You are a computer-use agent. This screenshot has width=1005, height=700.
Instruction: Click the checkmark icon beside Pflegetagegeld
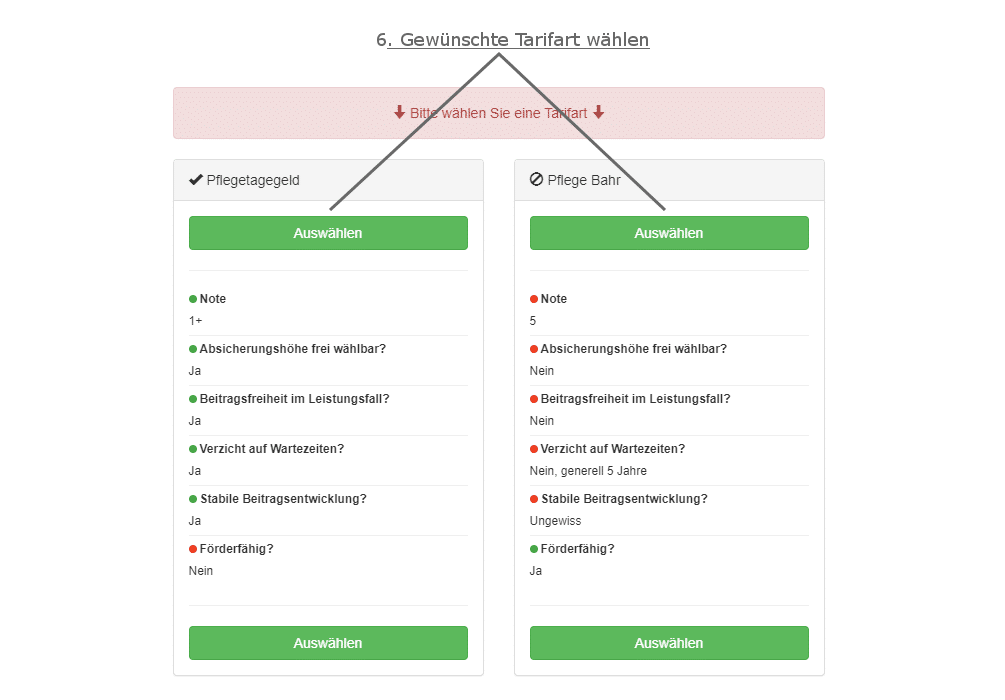(x=196, y=180)
